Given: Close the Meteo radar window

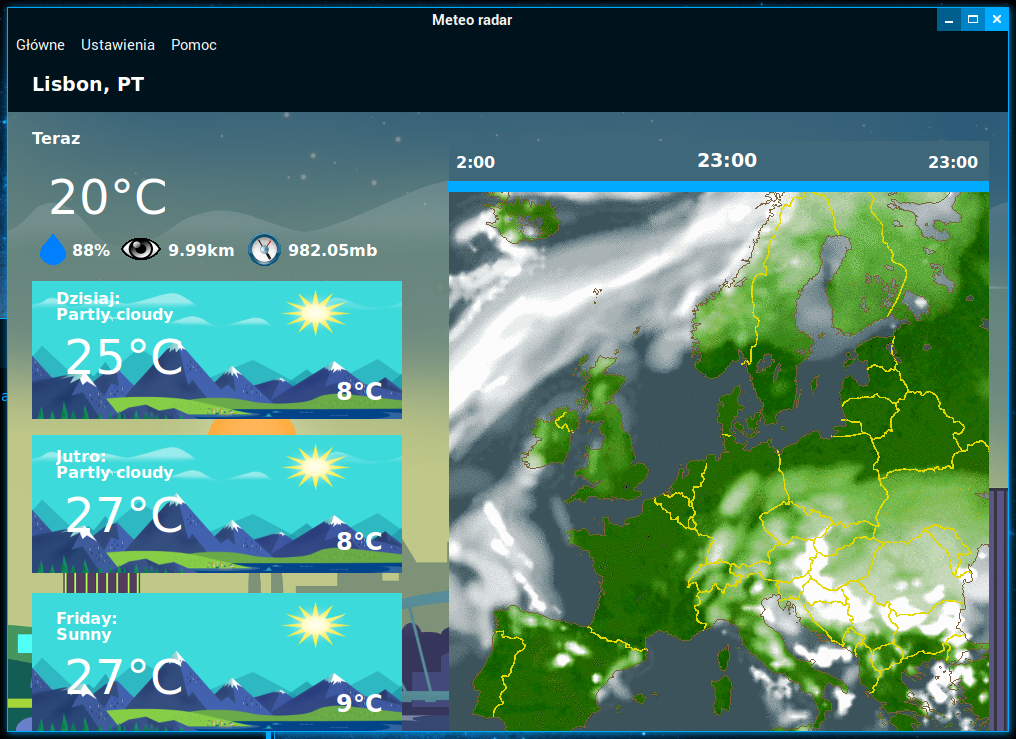Looking at the screenshot, I should pyautogui.click(x=997, y=19).
